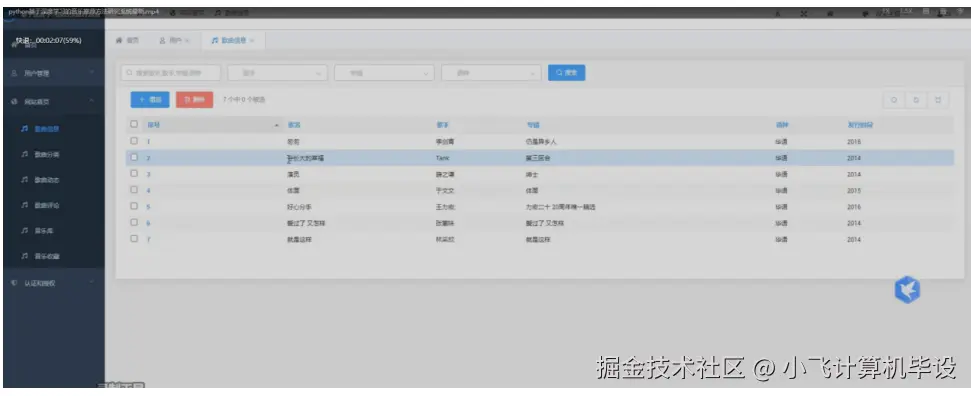Click the chevron on the 歌曲信息 tab

(x=253, y=41)
